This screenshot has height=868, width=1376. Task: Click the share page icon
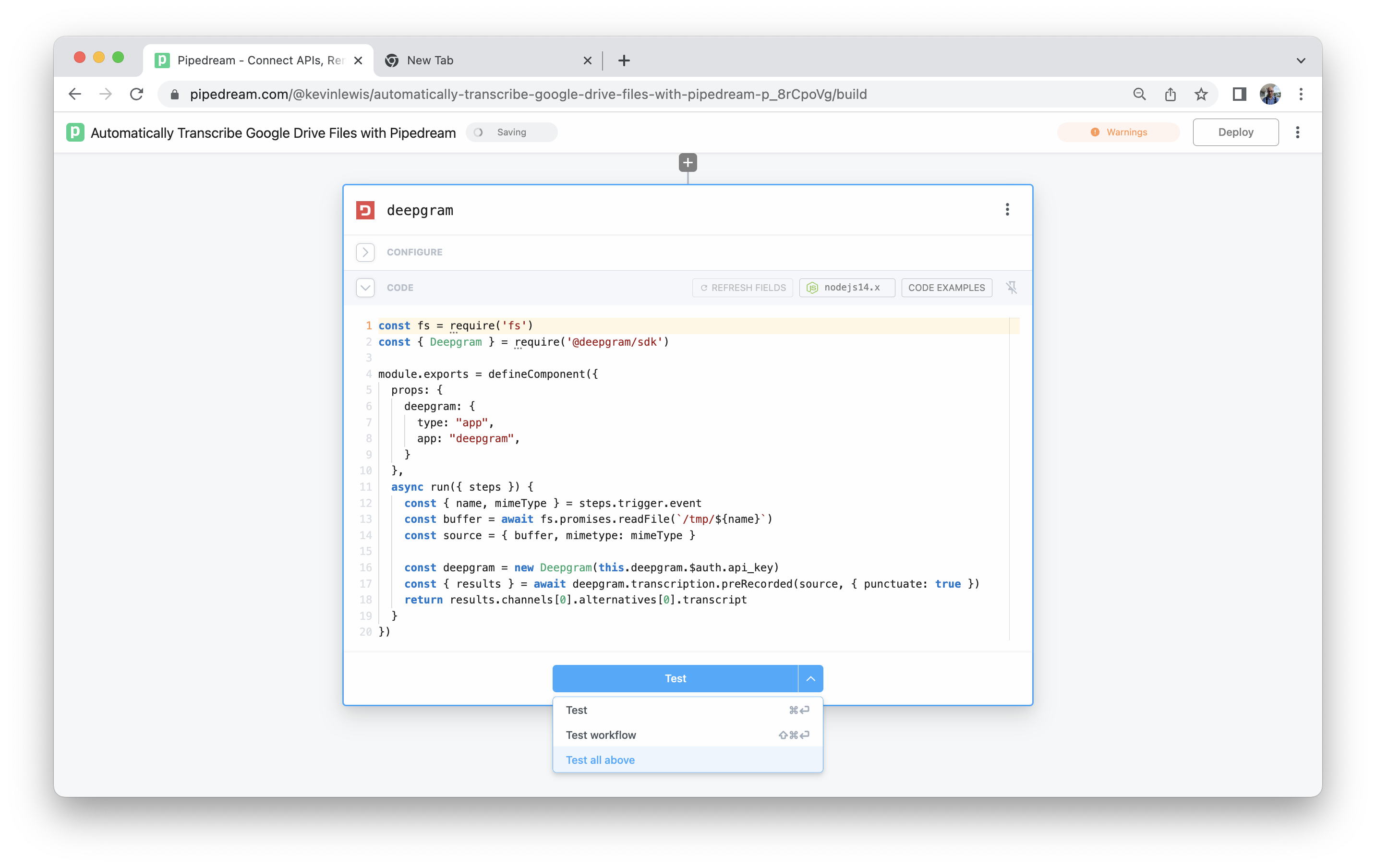pos(1171,94)
